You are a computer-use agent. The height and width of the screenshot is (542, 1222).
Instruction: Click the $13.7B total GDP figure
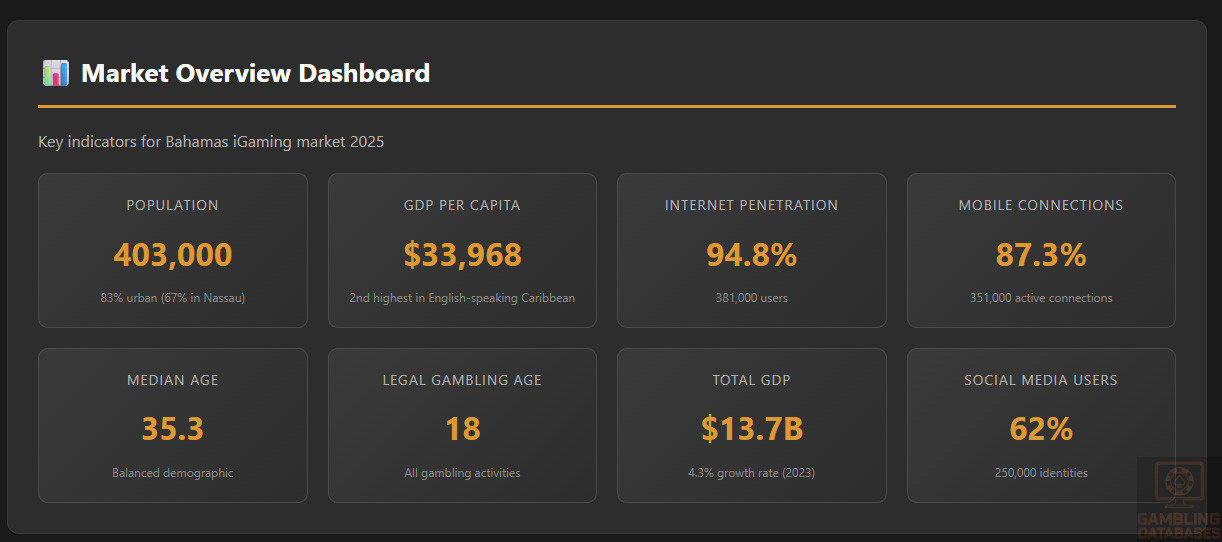pyautogui.click(x=751, y=429)
